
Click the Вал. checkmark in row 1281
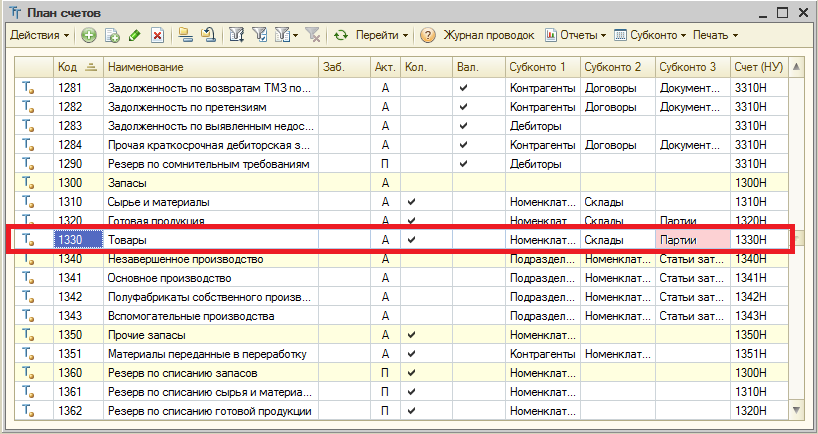tap(462, 88)
